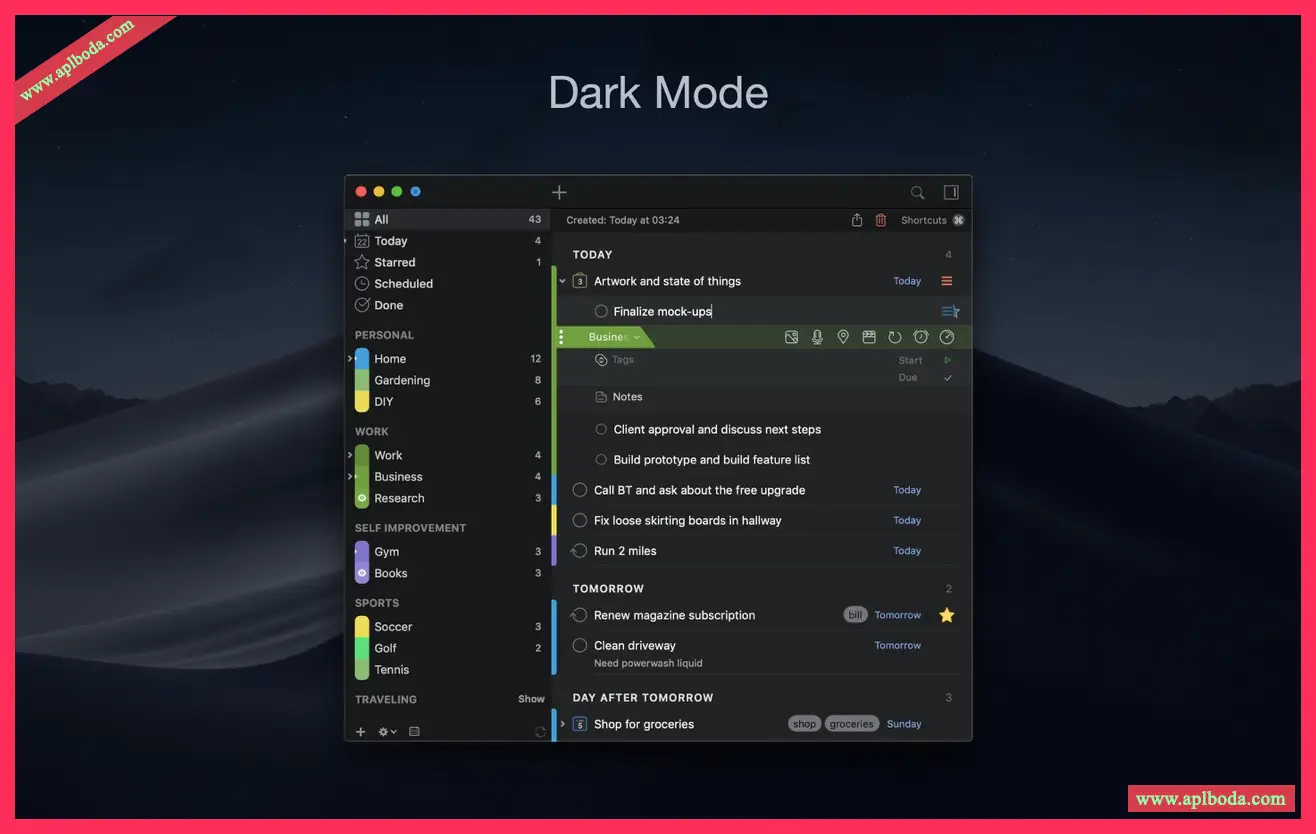Viewport: 1316px width, 834px height.
Task: Set task repeat with the circular arrow icon
Action: pyautogui.click(x=895, y=337)
